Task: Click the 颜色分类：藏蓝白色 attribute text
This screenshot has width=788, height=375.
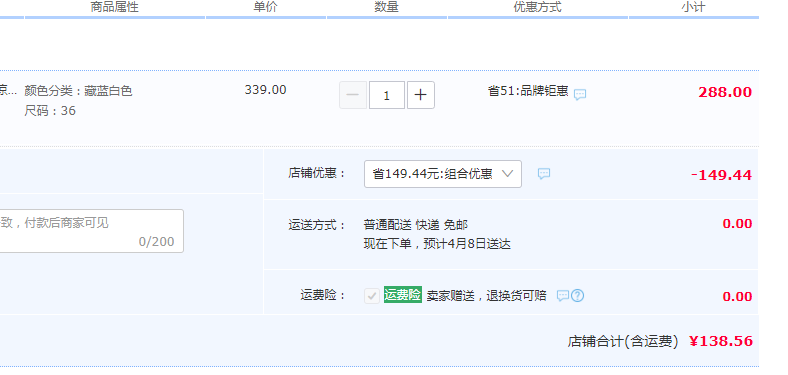Action: pyautogui.click(x=78, y=91)
